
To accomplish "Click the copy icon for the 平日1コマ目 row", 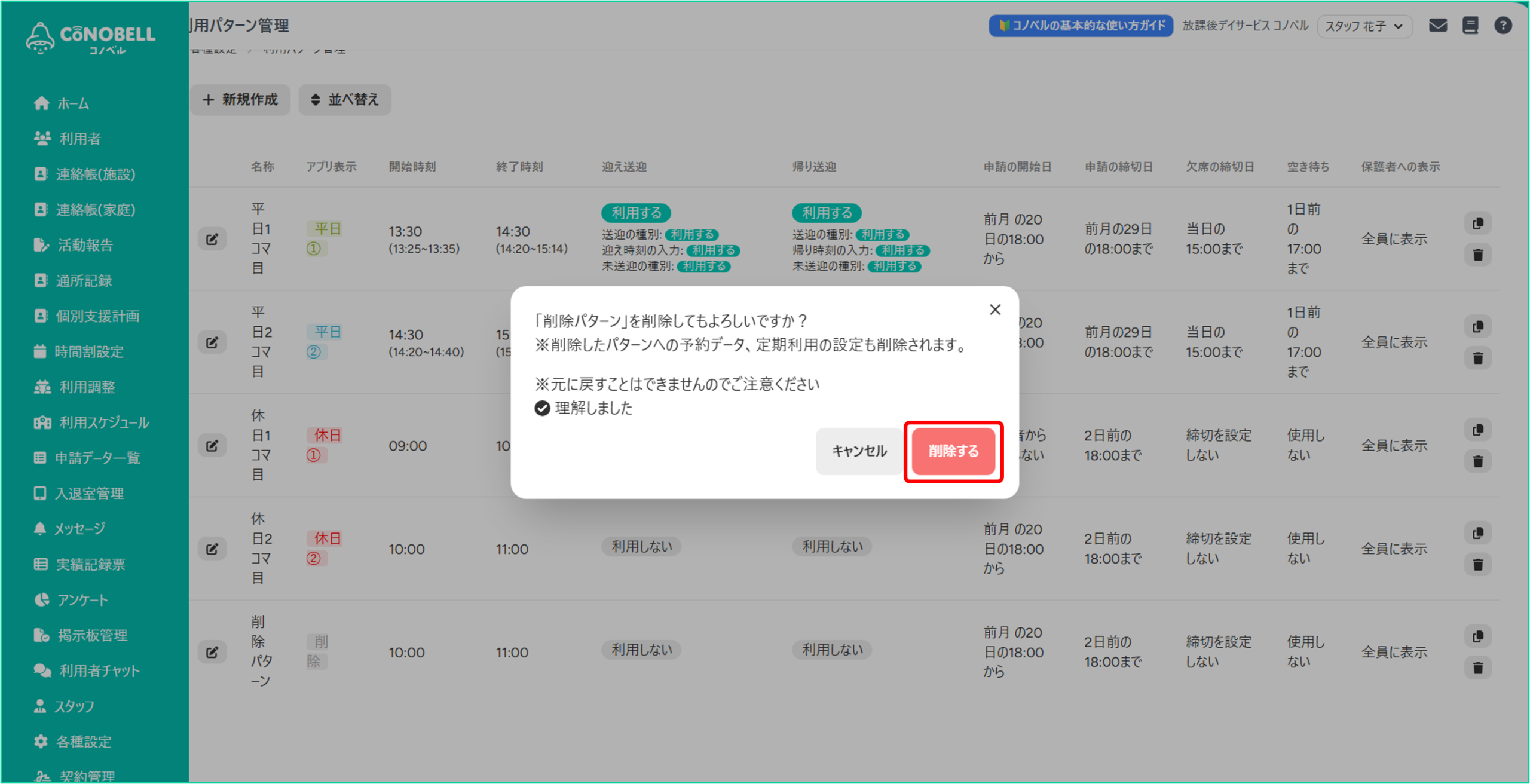I will tap(1477, 223).
